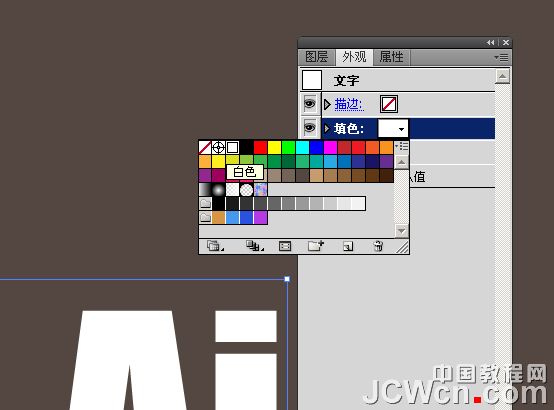
Task: Toggle visibility eye of the 填色 row
Action: [x=310, y=127]
